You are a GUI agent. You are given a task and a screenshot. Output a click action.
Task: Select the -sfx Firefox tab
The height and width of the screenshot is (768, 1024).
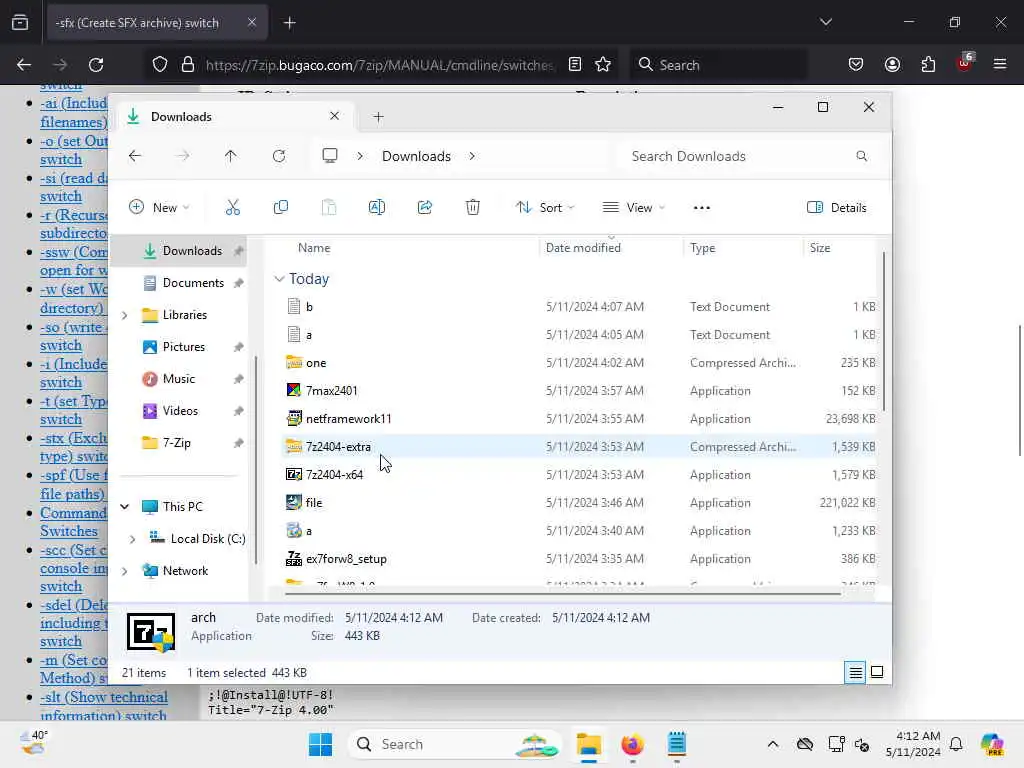tap(157, 23)
